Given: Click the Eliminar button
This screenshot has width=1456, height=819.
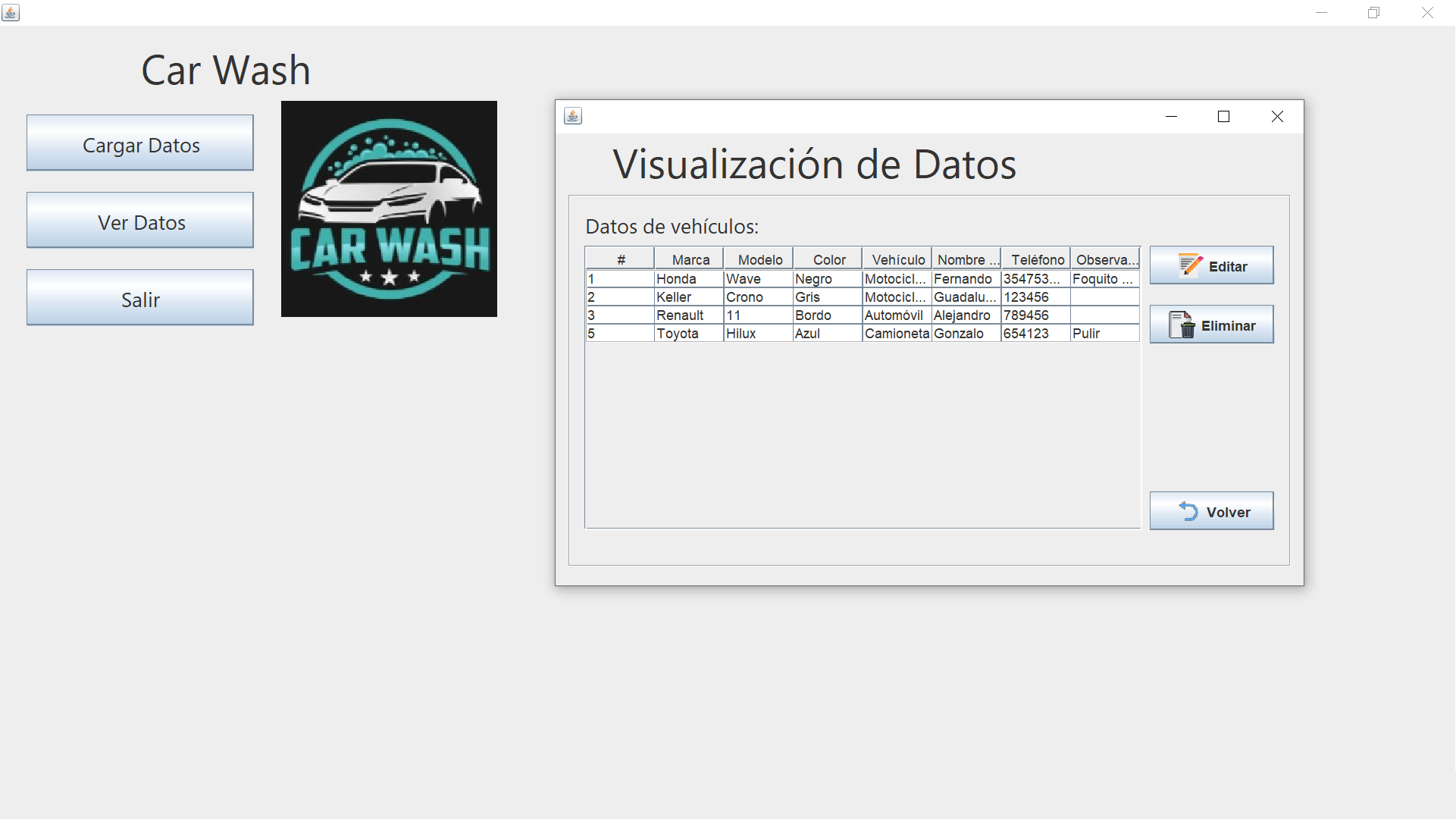Looking at the screenshot, I should 1211,325.
